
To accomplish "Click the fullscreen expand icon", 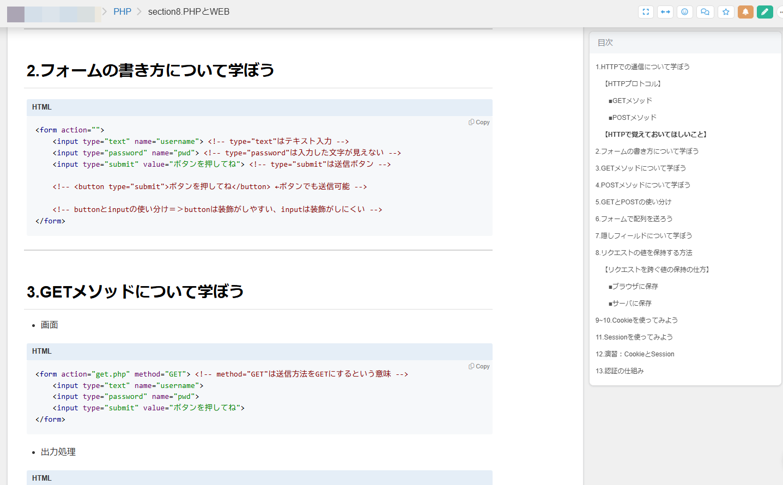I will click(646, 12).
